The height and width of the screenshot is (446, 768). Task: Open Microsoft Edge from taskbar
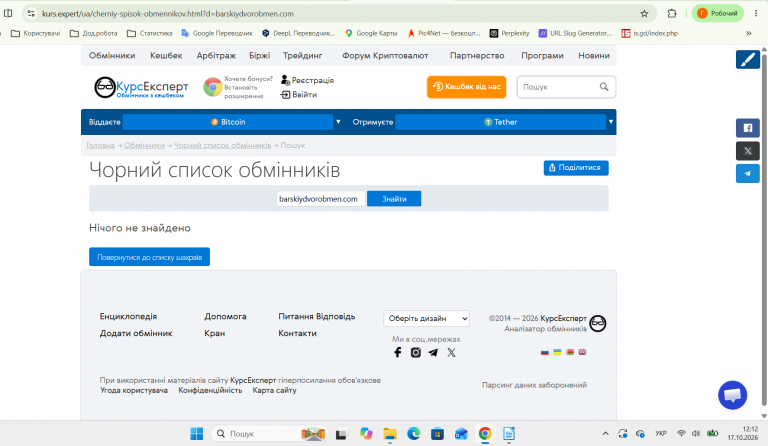pyautogui.click(x=413, y=434)
